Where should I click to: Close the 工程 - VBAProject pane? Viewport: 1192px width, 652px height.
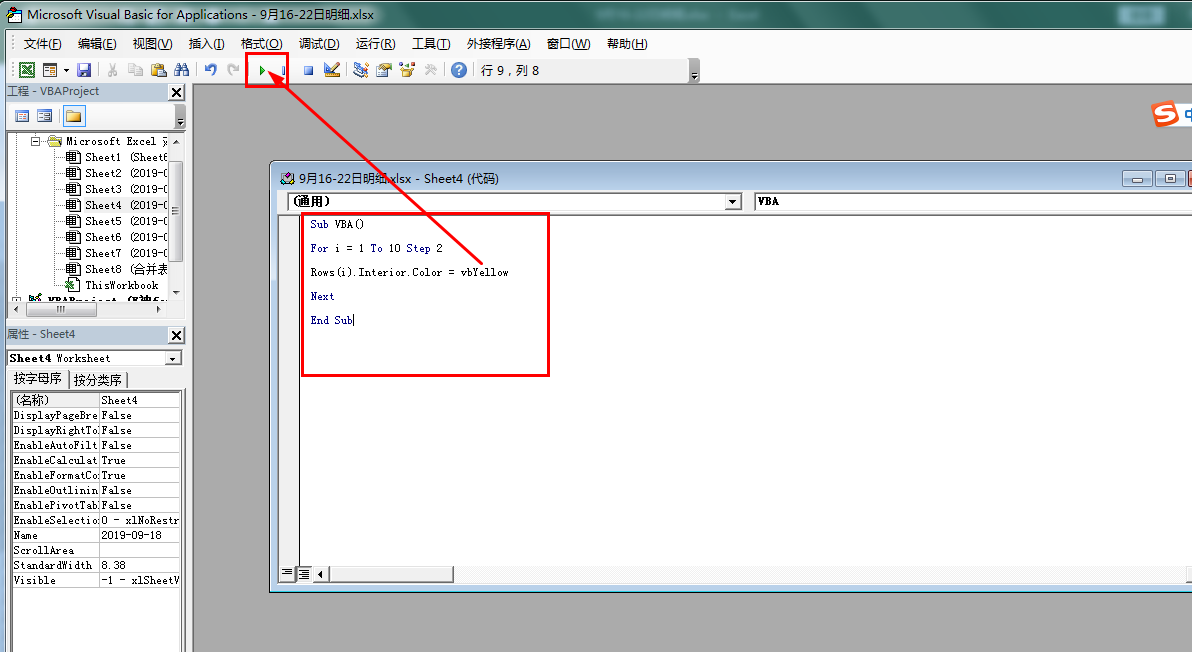click(x=176, y=93)
